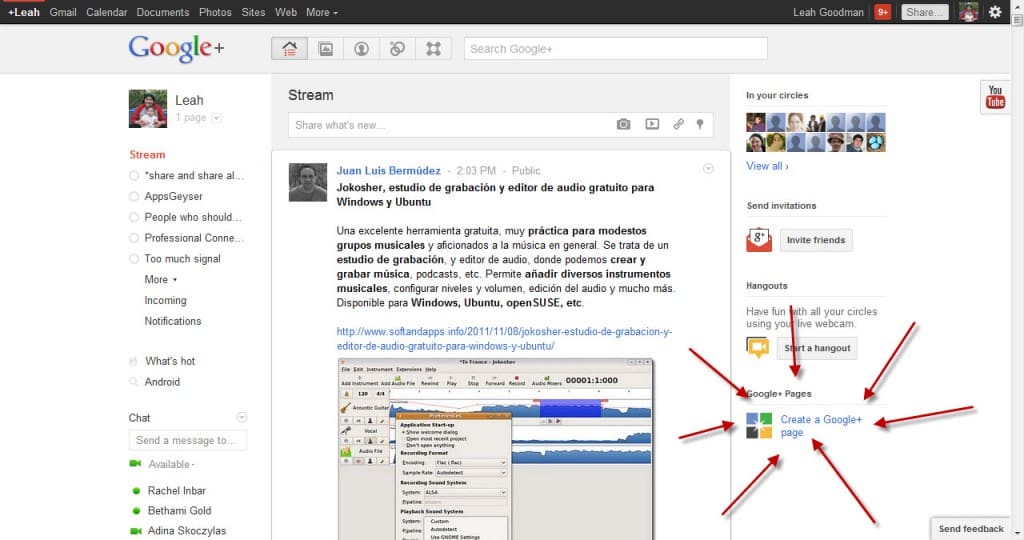Viewport: 1024px width, 540px height.
Task: Open Calendar from the top bar
Action: [x=106, y=12]
